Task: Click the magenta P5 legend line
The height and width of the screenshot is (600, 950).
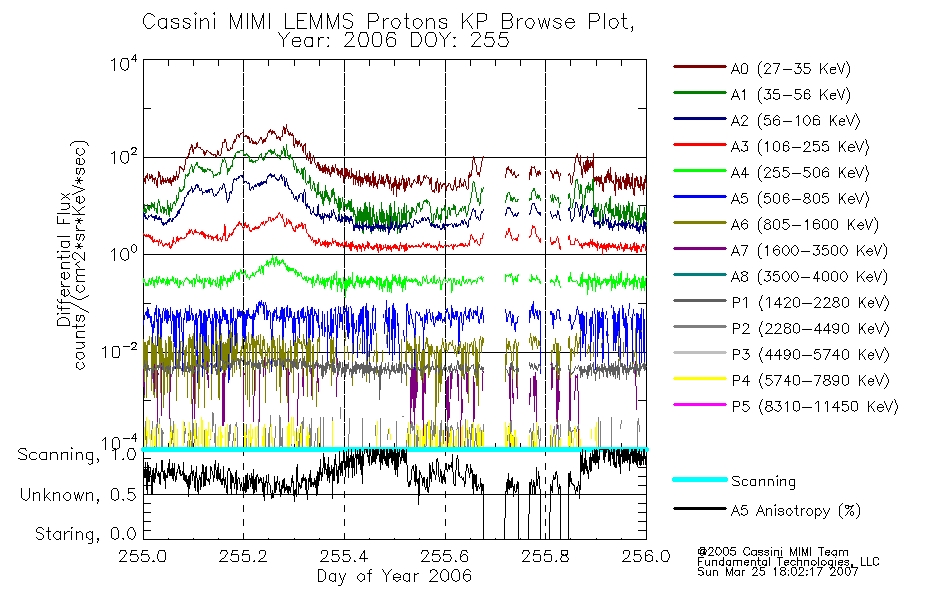Action: pyautogui.click(x=700, y=405)
